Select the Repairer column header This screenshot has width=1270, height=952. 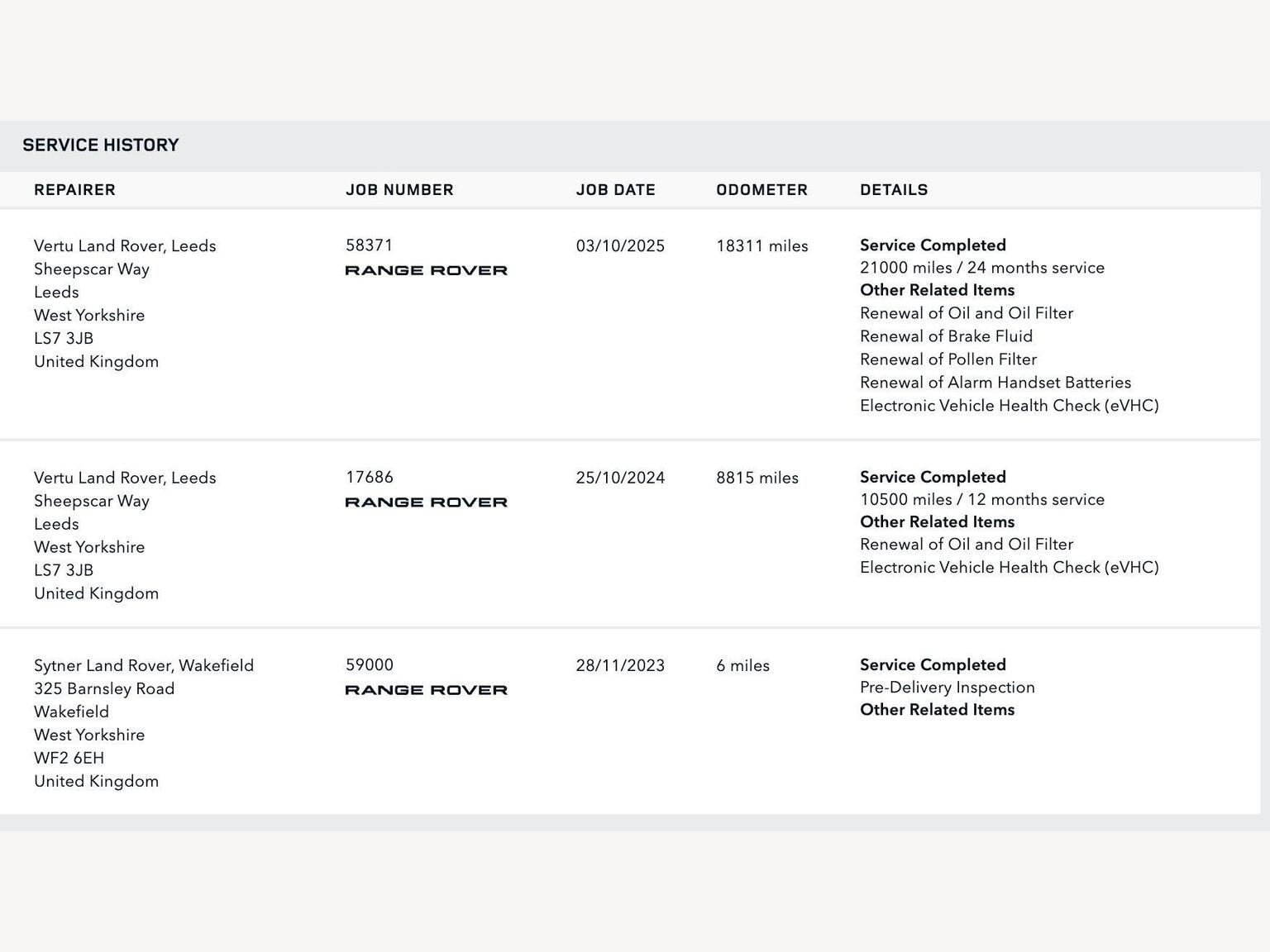(x=74, y=190)
